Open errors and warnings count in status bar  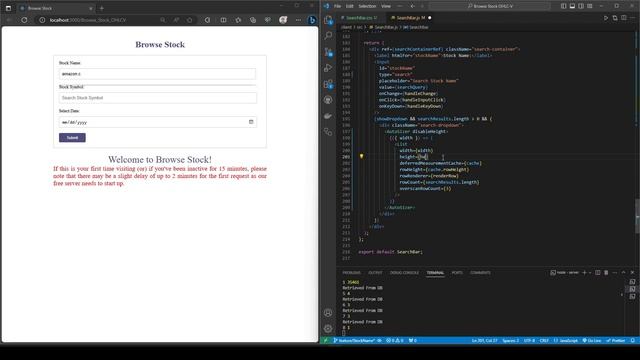[394, 340]
